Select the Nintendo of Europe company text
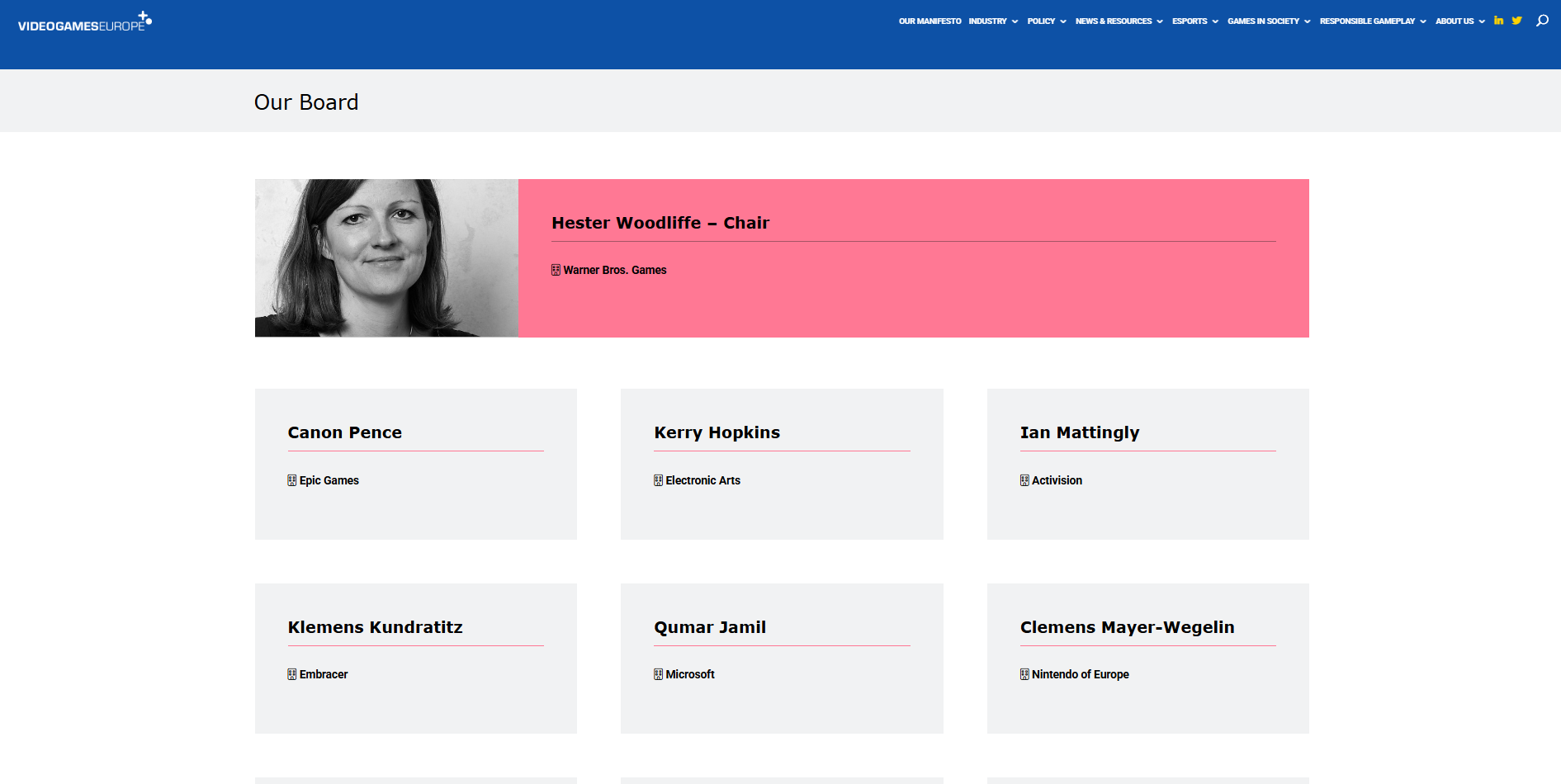 pyautogui.click(x=1081, y=674)
